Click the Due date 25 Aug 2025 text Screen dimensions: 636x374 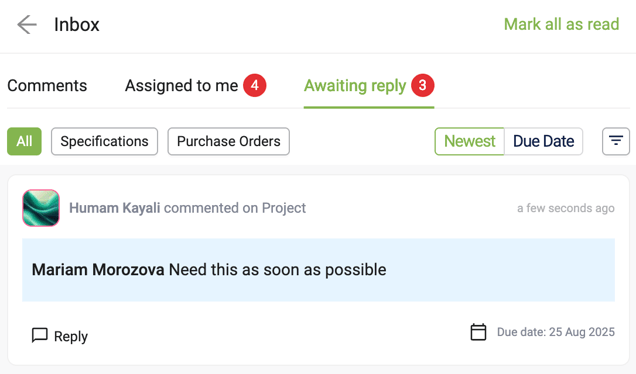click(x=556, y=332)
